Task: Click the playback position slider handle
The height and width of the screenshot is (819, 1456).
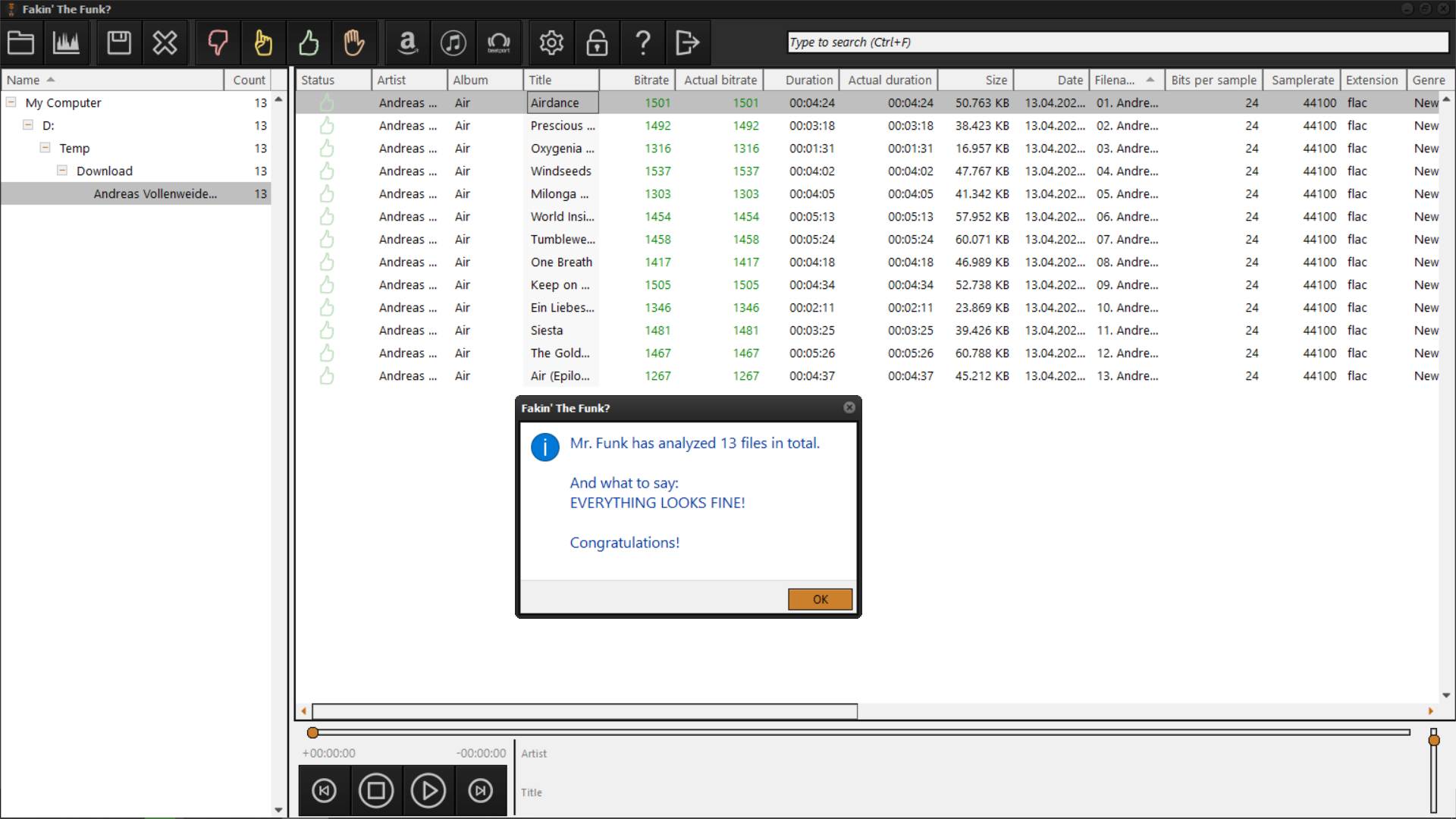Action: click(x=312, y=733)
